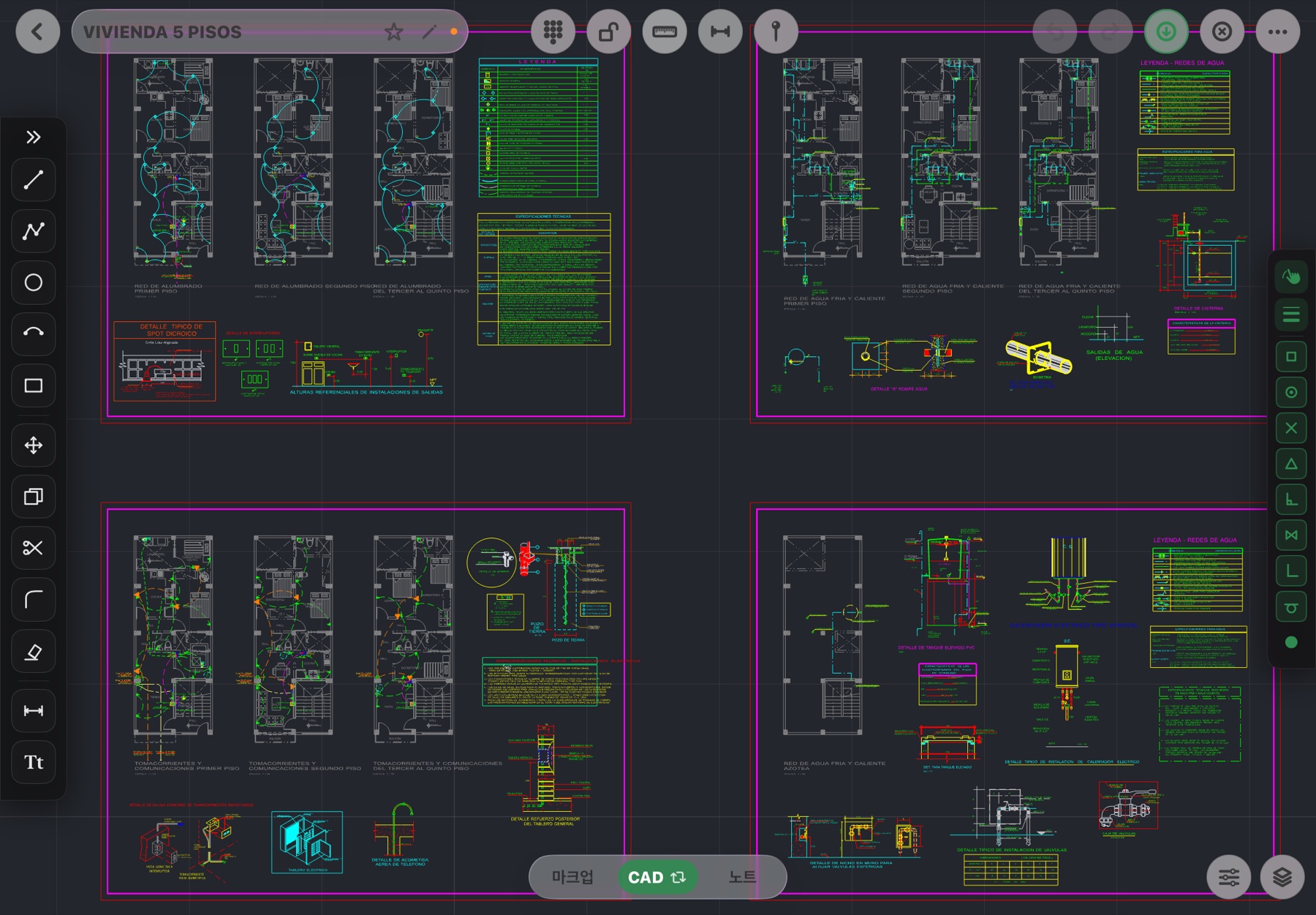Open the grid dots menu
This screenshot has width=1316, height=915.
(553, 31)
